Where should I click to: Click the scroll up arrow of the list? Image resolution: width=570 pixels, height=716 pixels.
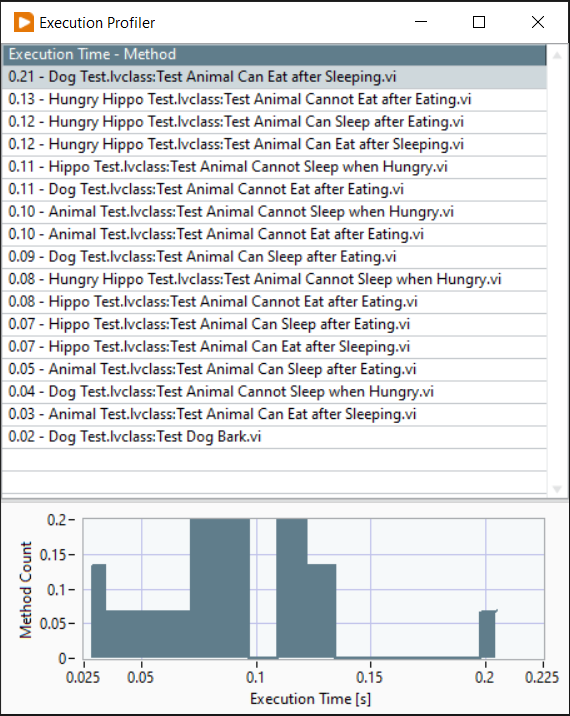pos(557,56)
